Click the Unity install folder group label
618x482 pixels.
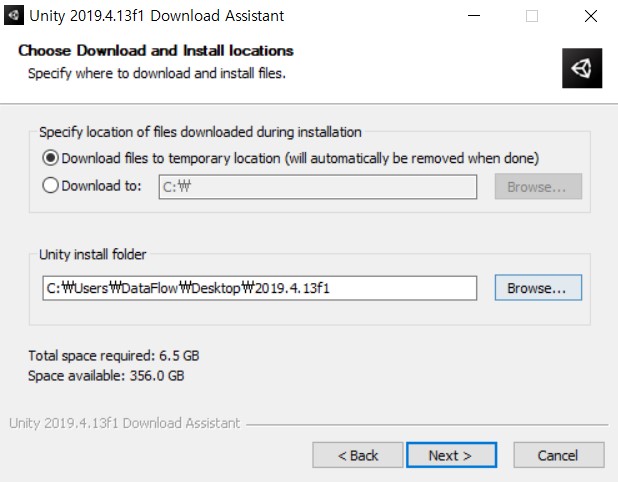(x=93, y=254)
